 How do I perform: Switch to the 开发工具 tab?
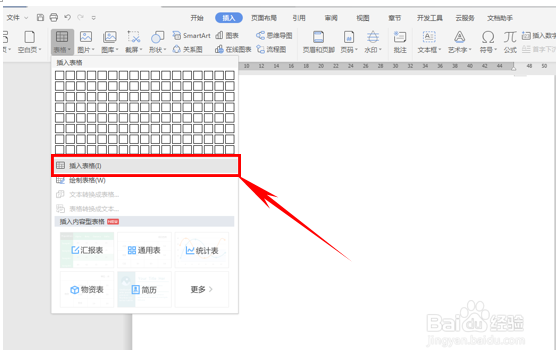click(x=430, y=18)
